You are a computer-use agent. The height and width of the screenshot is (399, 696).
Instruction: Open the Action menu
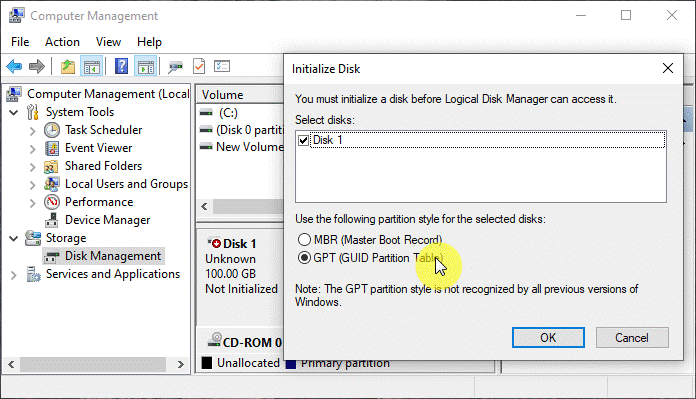pyautogui.click(x=62, y=42)
